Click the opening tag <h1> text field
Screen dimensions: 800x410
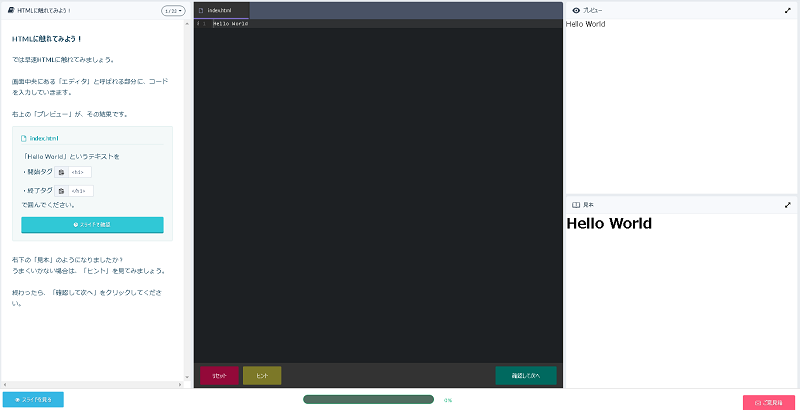(79, 172)
